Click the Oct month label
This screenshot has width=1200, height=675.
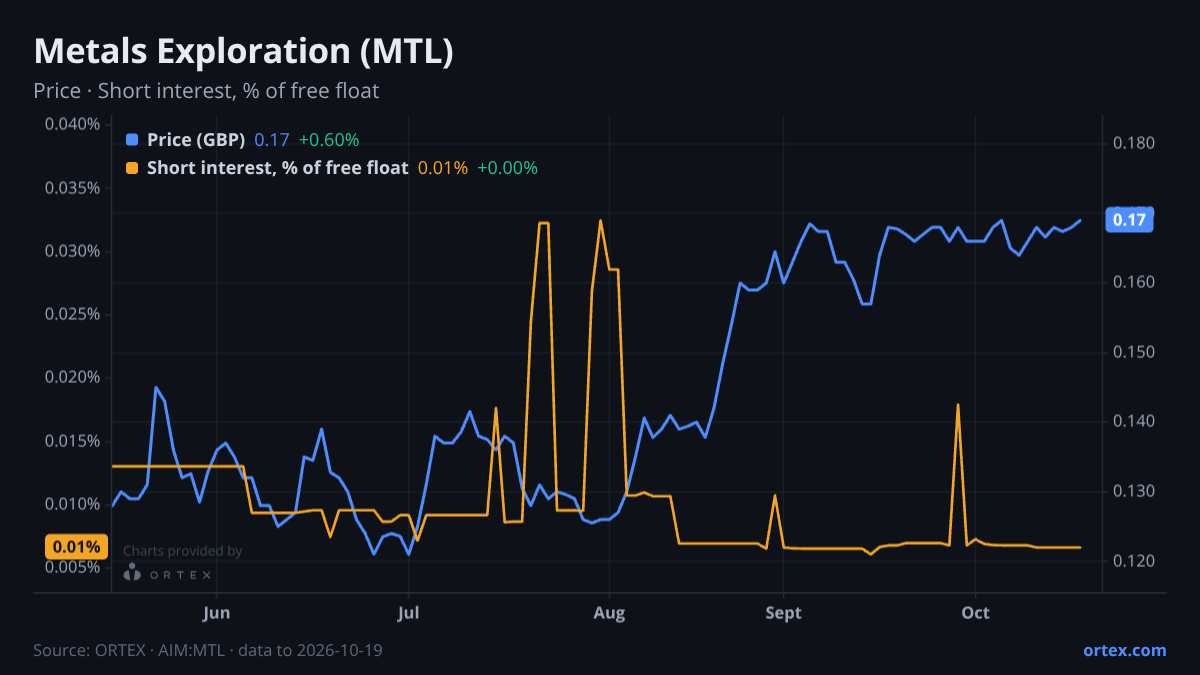pos(975,613)
